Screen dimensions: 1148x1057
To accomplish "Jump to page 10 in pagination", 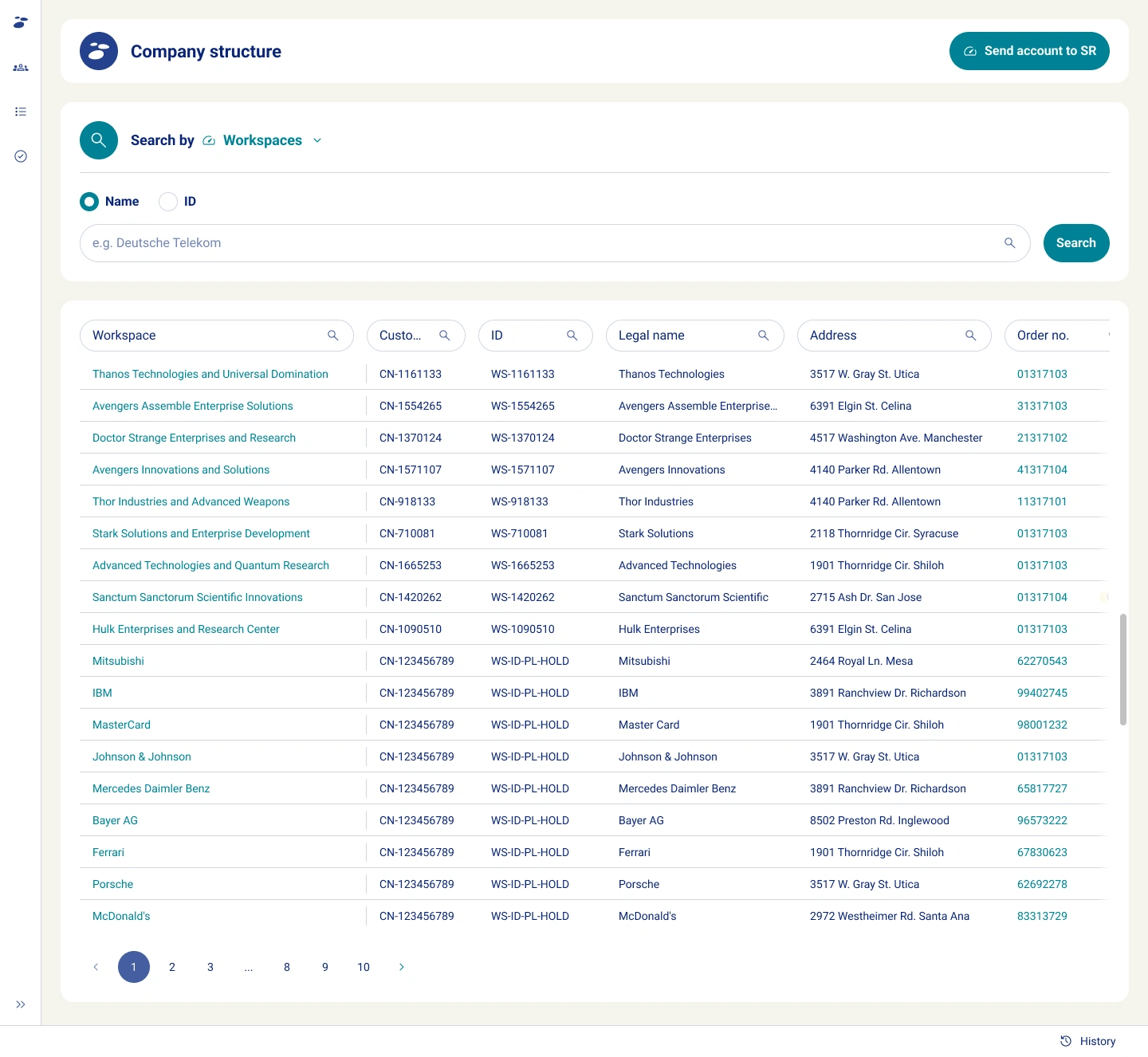I will [364, 967].
